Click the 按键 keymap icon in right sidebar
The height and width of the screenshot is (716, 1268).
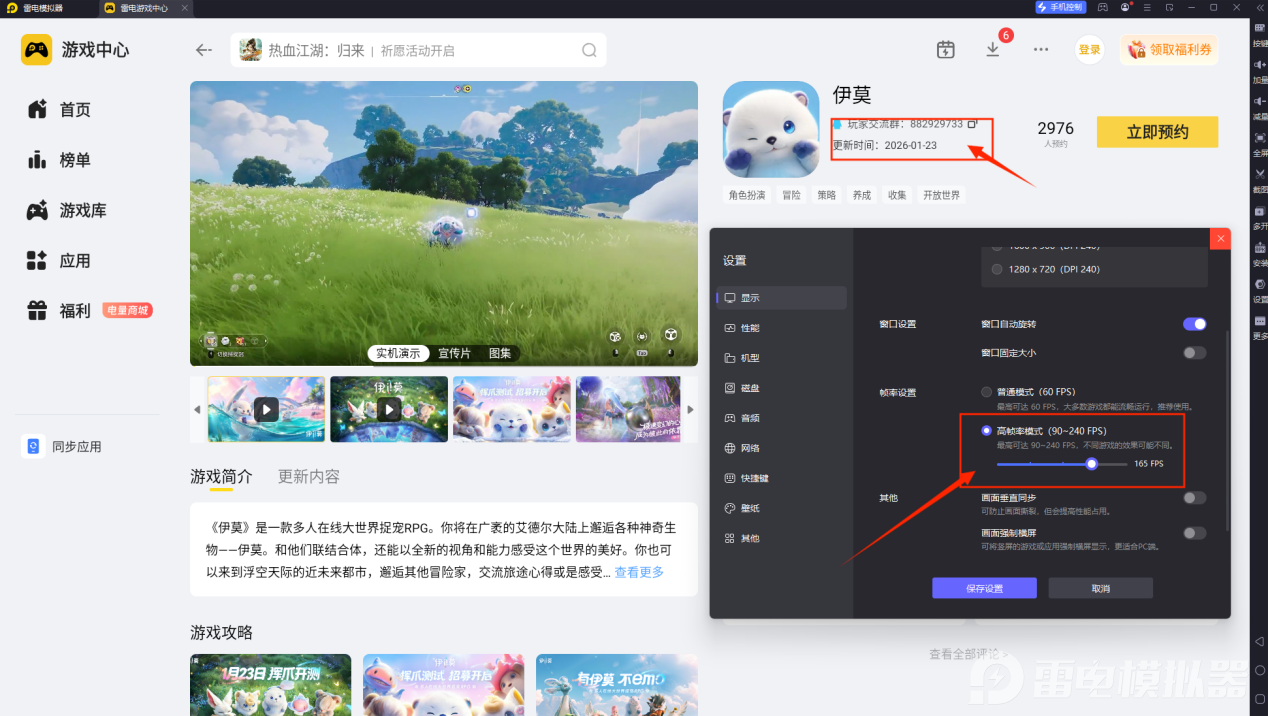click(1260, 30)
